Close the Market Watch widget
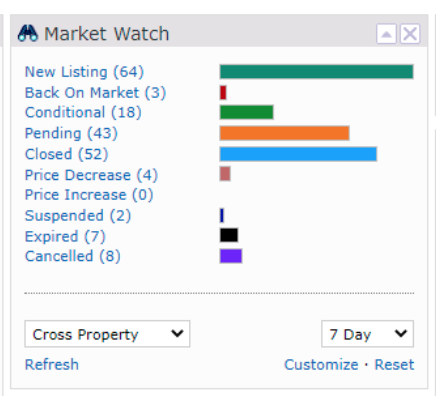Viewport: 436px width, 396px height. [x=410, y=34]
